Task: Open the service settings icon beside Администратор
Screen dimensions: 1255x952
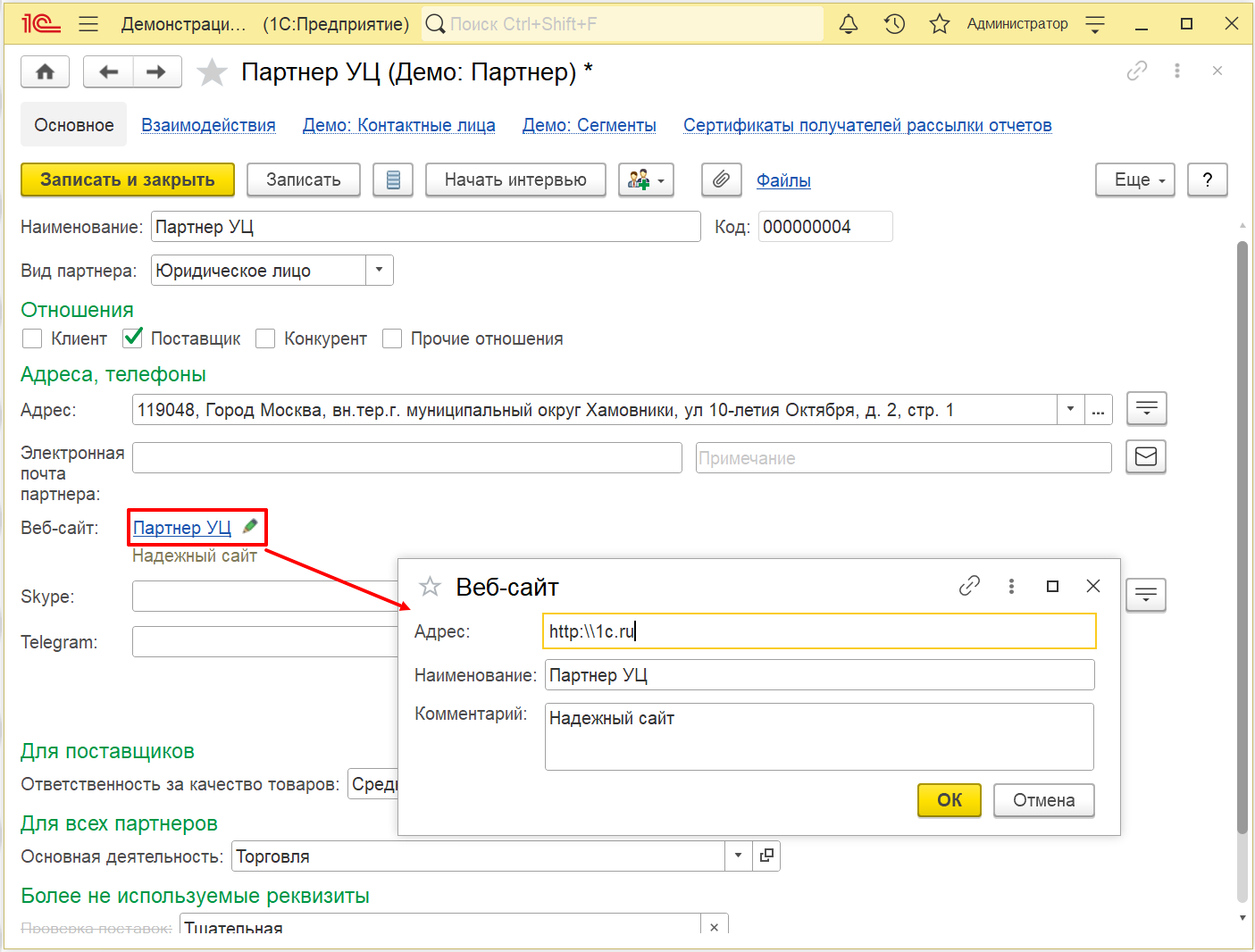Action: [x=1095, y=24]
